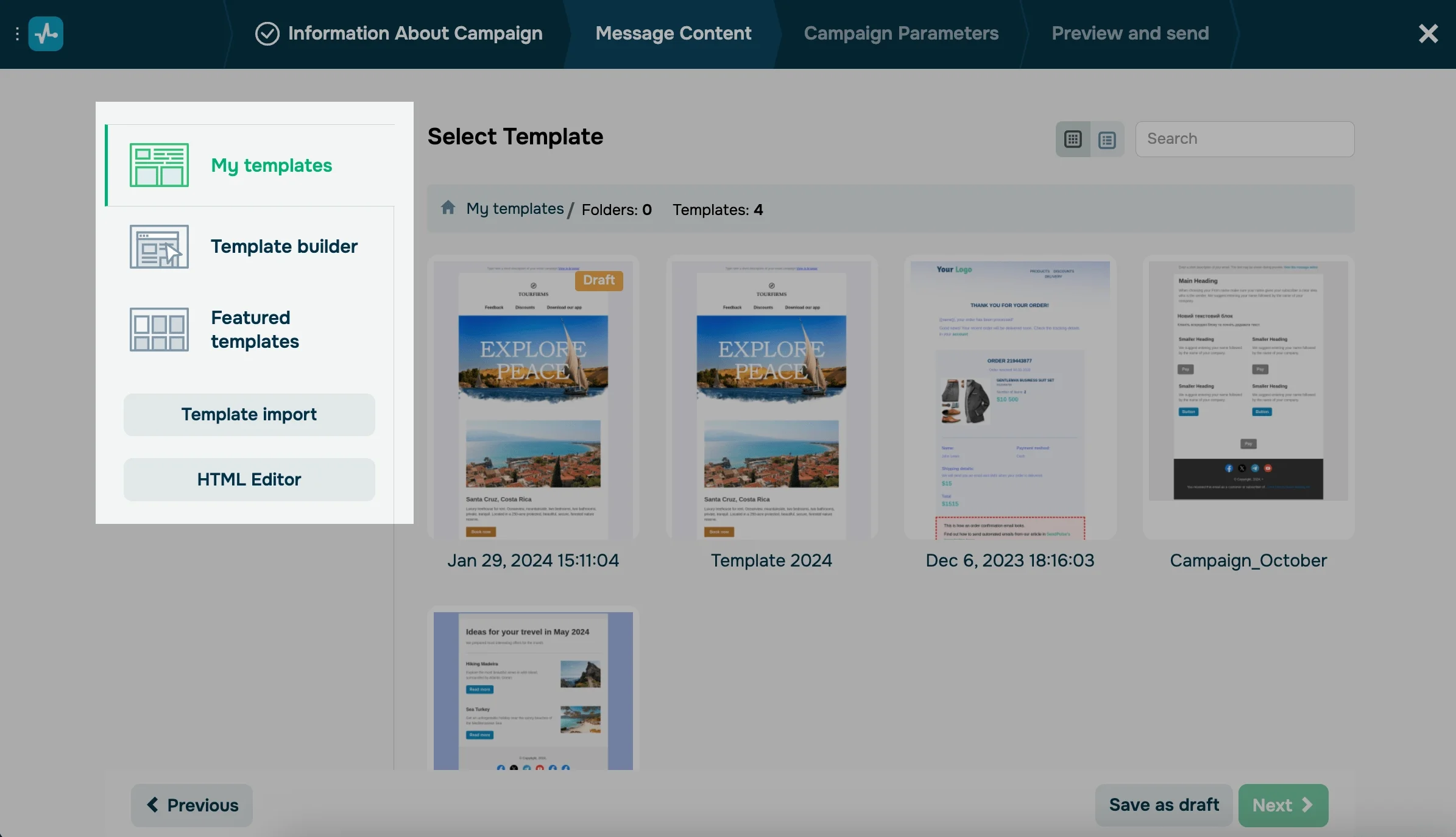
Task: Save the campaign as draft
Action: pyautogui.click(x=1162, y=805)
